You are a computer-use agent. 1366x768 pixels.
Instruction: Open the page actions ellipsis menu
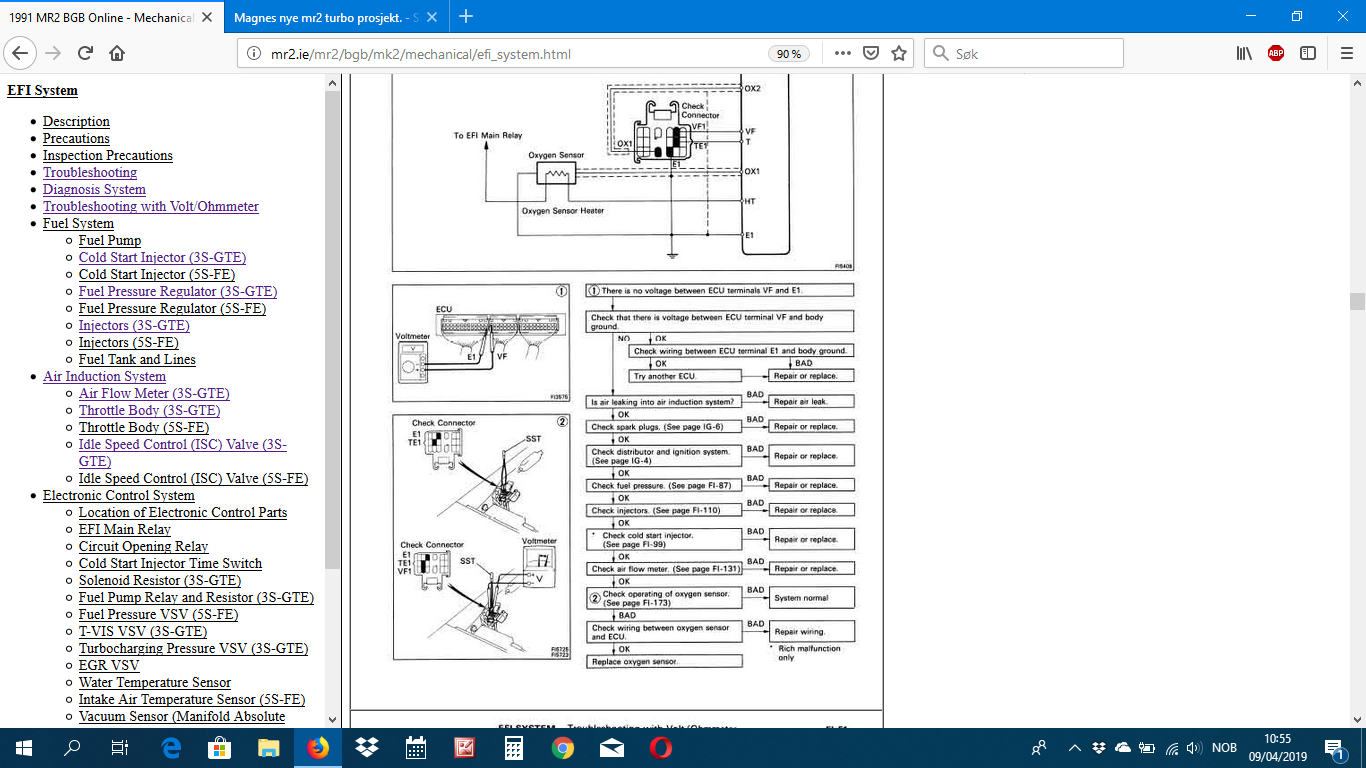pyautogui.click(x=843, y=53)
